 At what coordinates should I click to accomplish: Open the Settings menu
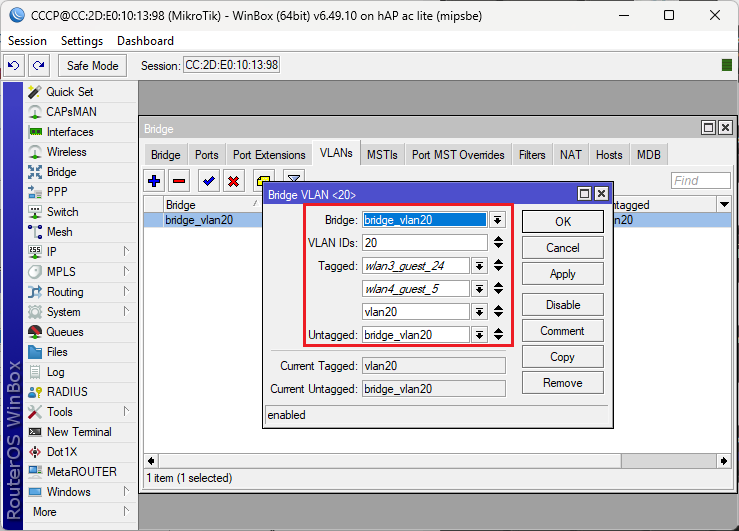click(x=82, y=41)
